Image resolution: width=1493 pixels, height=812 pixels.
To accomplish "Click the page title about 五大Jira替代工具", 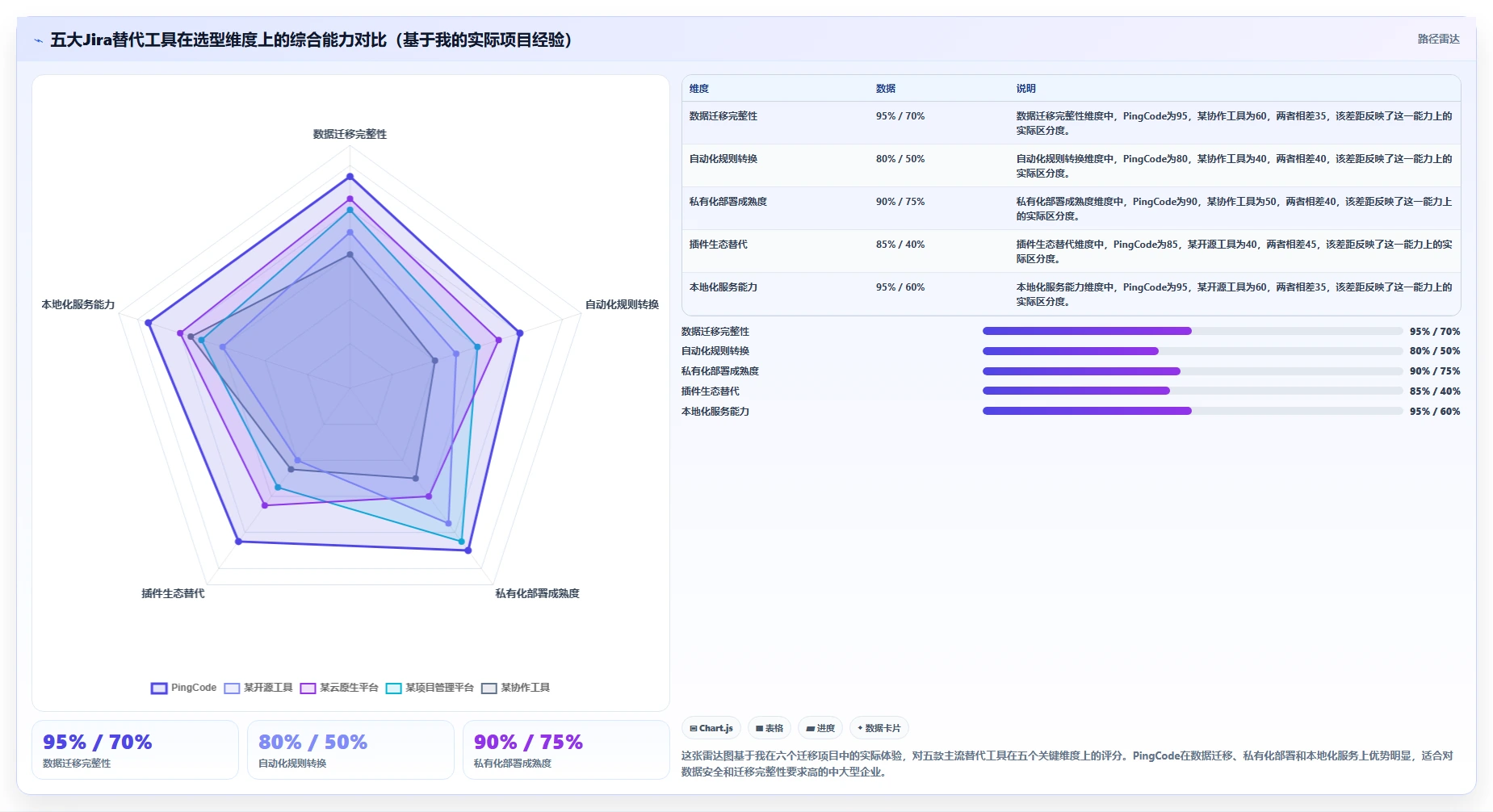I will click(312, 40).
